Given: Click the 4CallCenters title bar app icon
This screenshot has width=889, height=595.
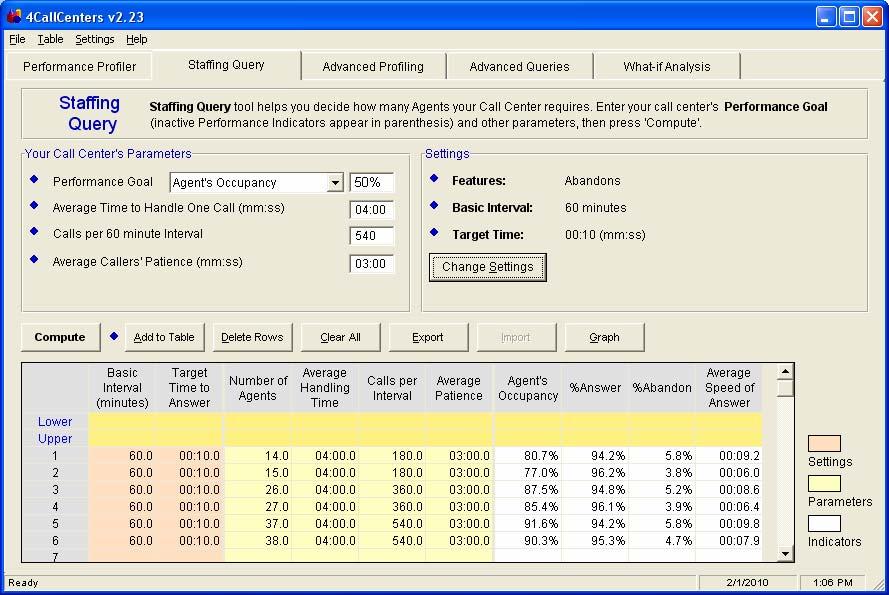Looking at the screenshot, I should pyautogui.click(x=14, y=16).
